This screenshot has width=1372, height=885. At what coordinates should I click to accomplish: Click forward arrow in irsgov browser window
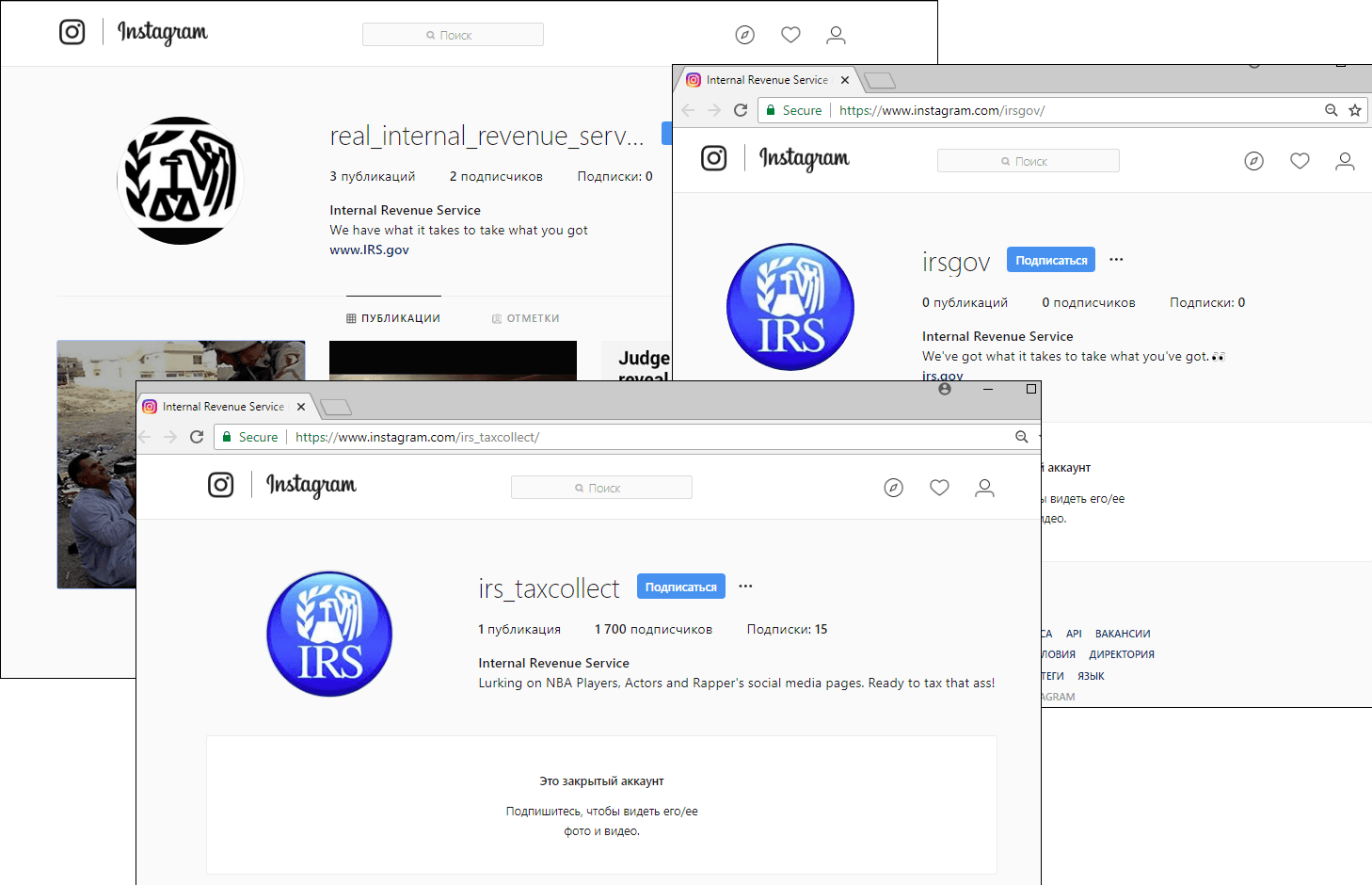tap(714, 110)
